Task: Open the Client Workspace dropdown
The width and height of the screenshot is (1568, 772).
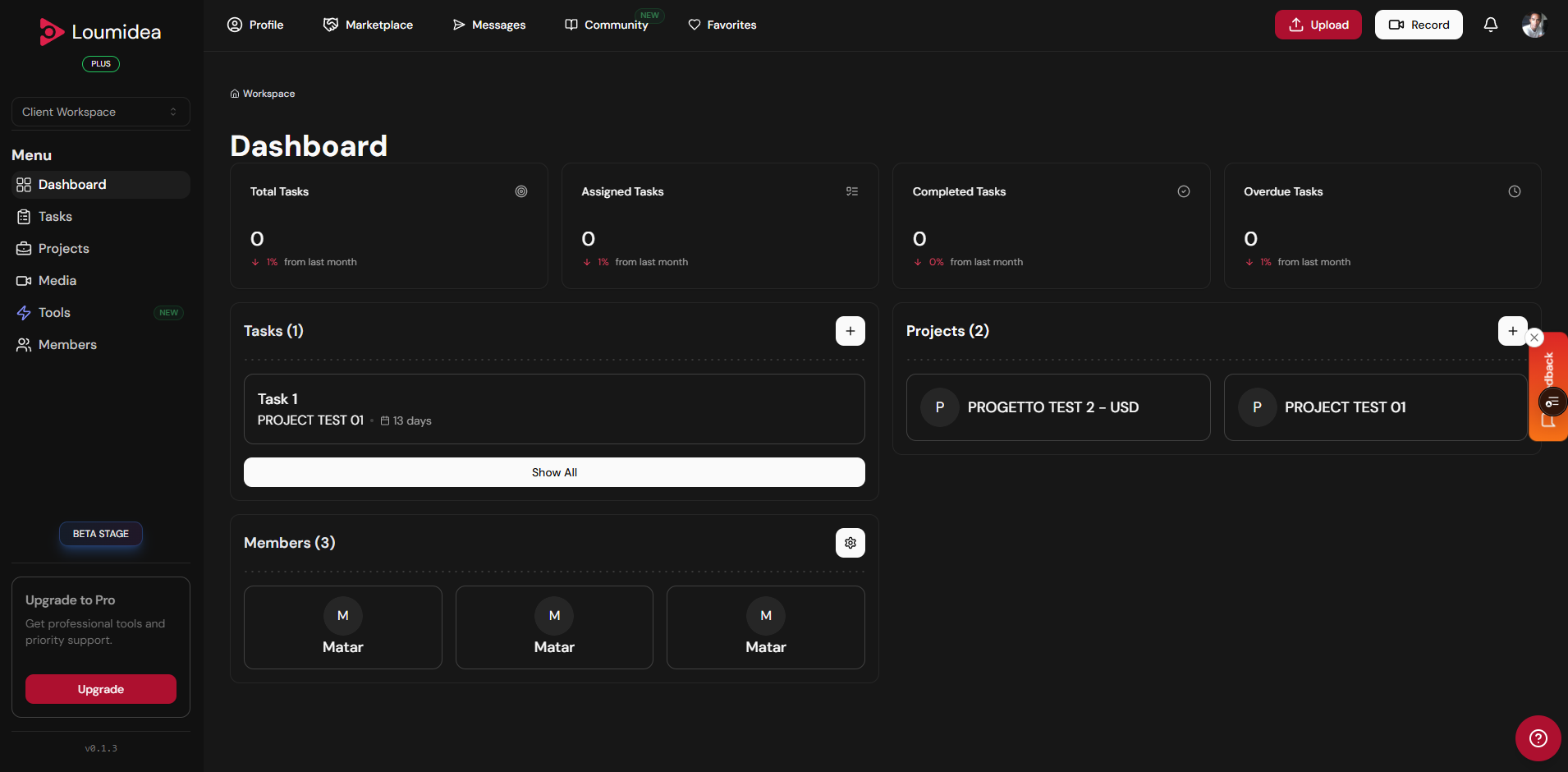Action: coord(101,112)
